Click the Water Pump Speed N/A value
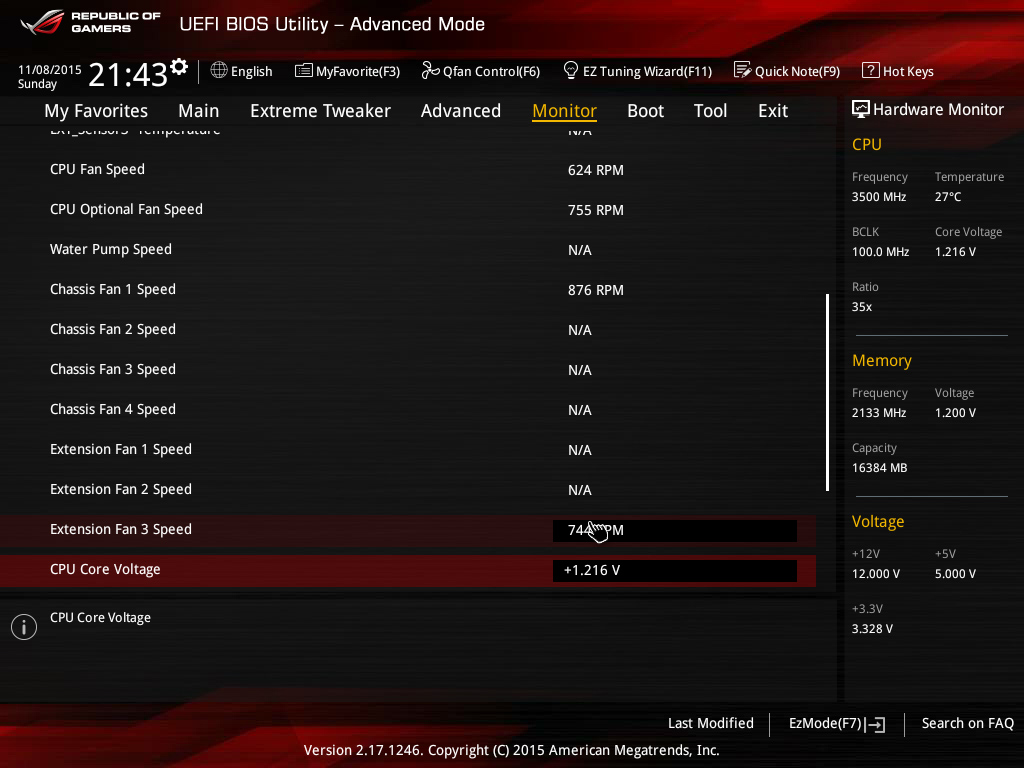Screen dimensions: 1024x768 (x=580, y=250)
